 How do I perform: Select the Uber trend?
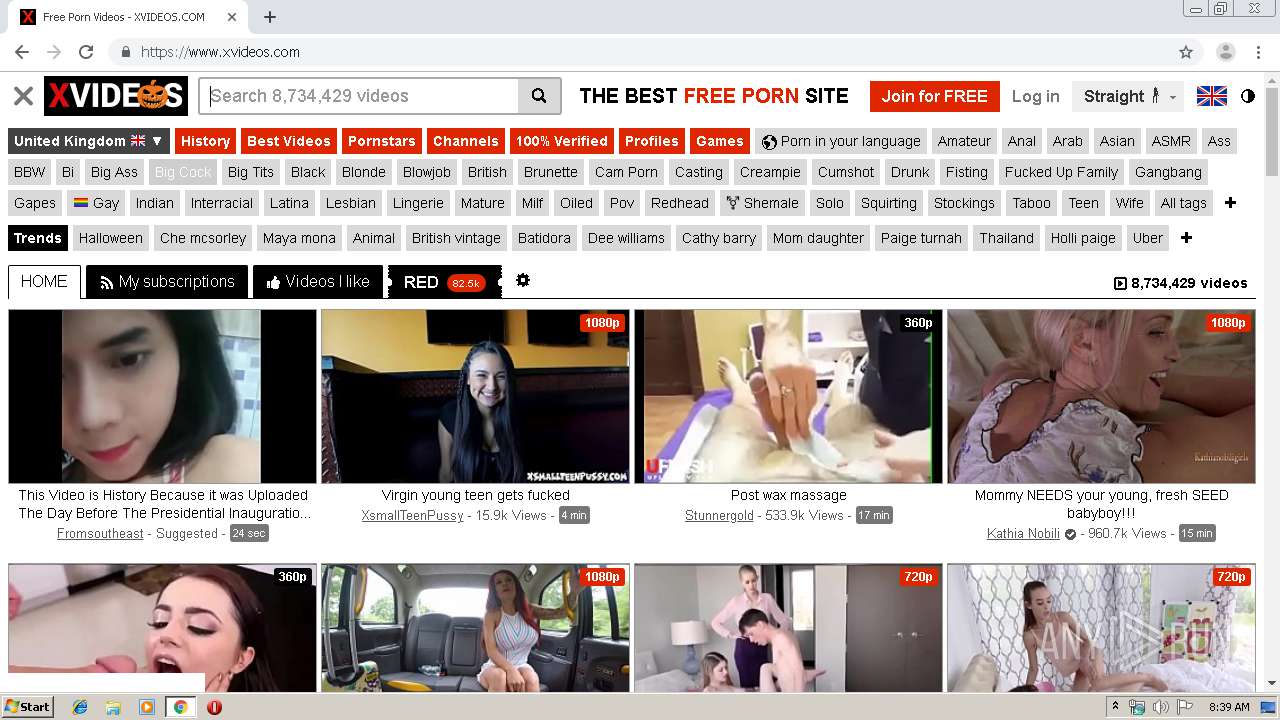(1148, 238)
